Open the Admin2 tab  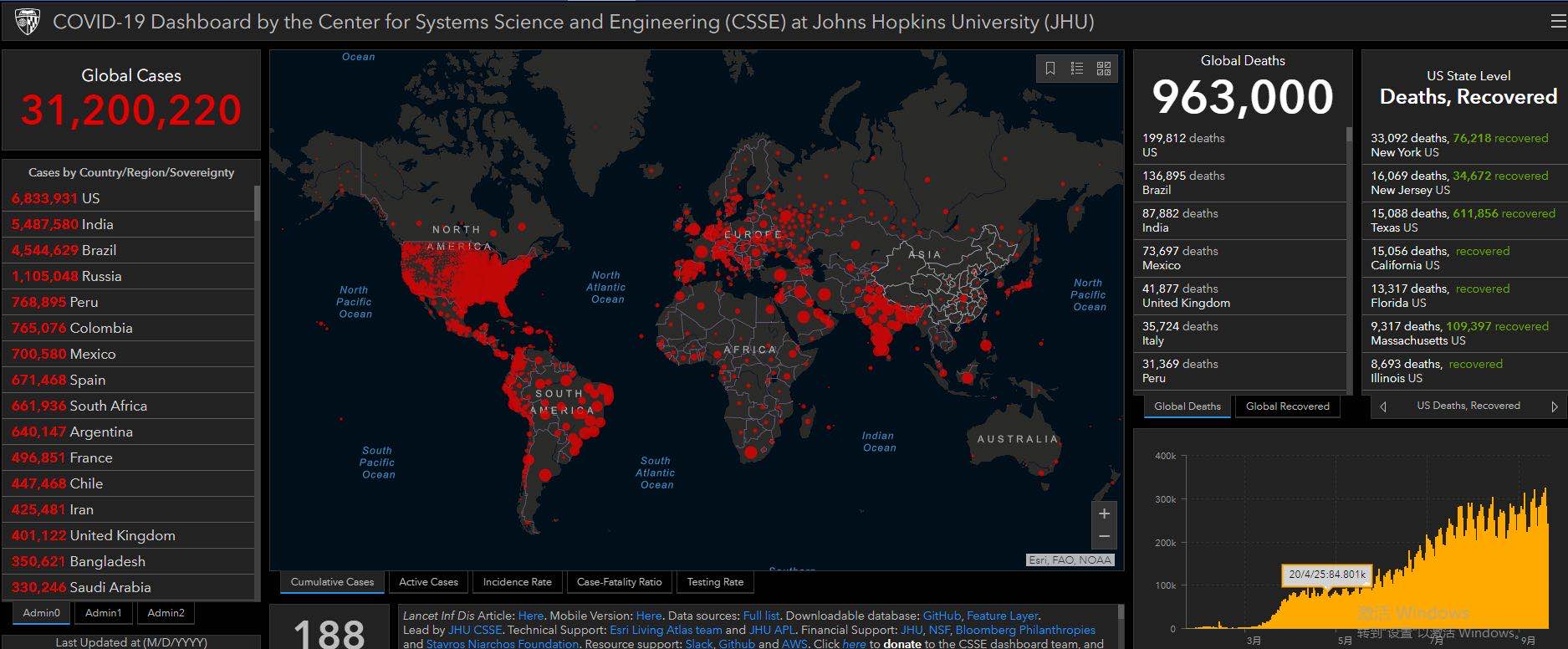coord(166,613)
